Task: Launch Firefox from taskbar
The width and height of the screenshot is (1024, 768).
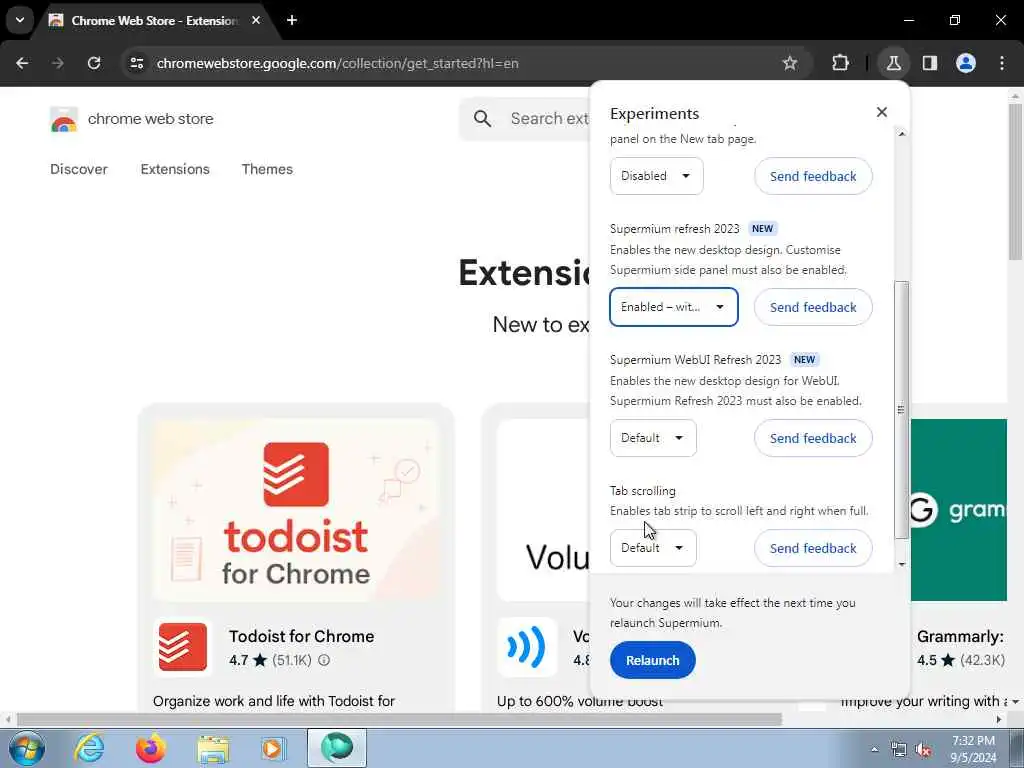Action: coord(150,748)
